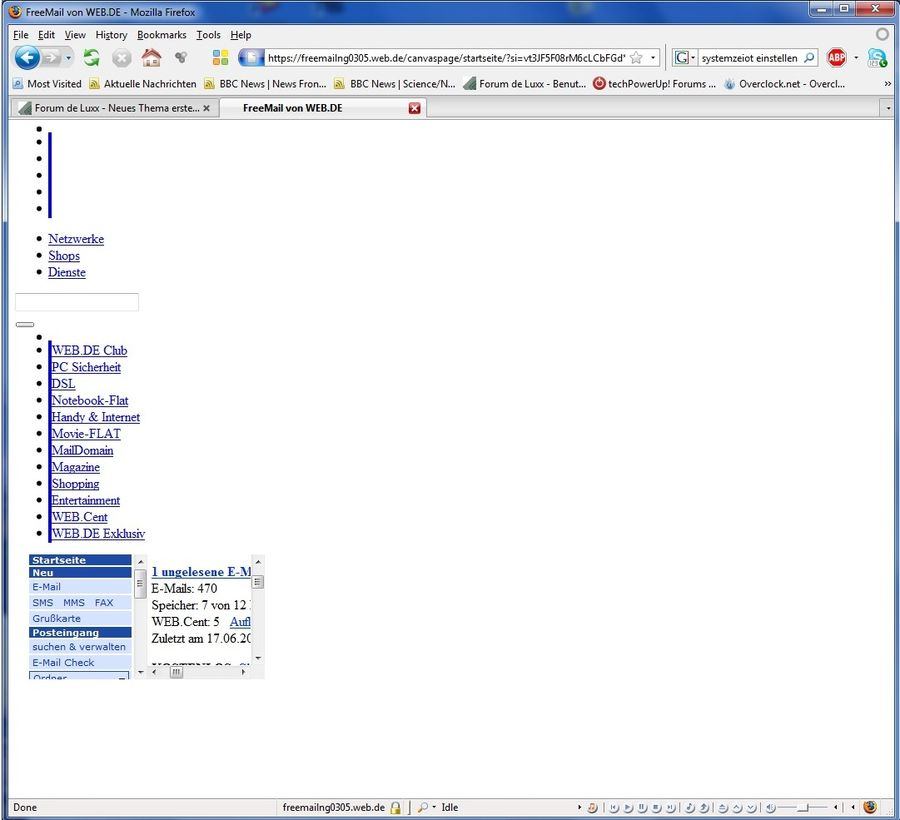The width and height of the screenshot is (900, 820).
Task: Open BBC News | Science/N... bookmark
Action: point(395,84)
